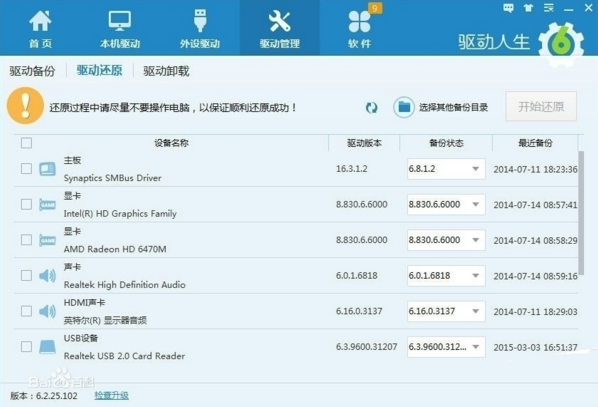This screenshot has width=598, height=407.
Task: Click the 选择其他备份目录 link
Action: click(453, 108)
